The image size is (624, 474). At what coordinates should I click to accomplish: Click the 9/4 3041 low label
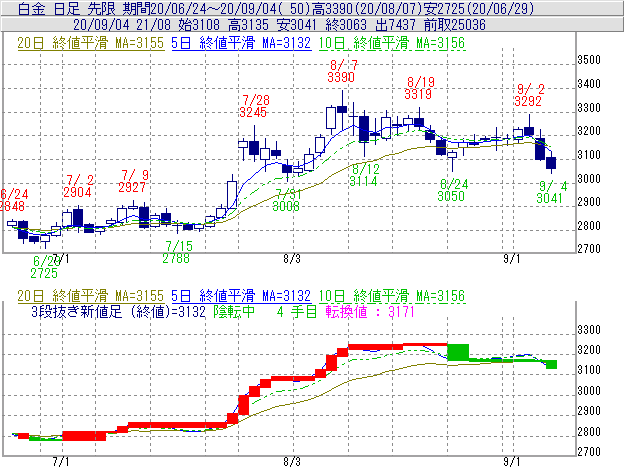tap(551, 192)
